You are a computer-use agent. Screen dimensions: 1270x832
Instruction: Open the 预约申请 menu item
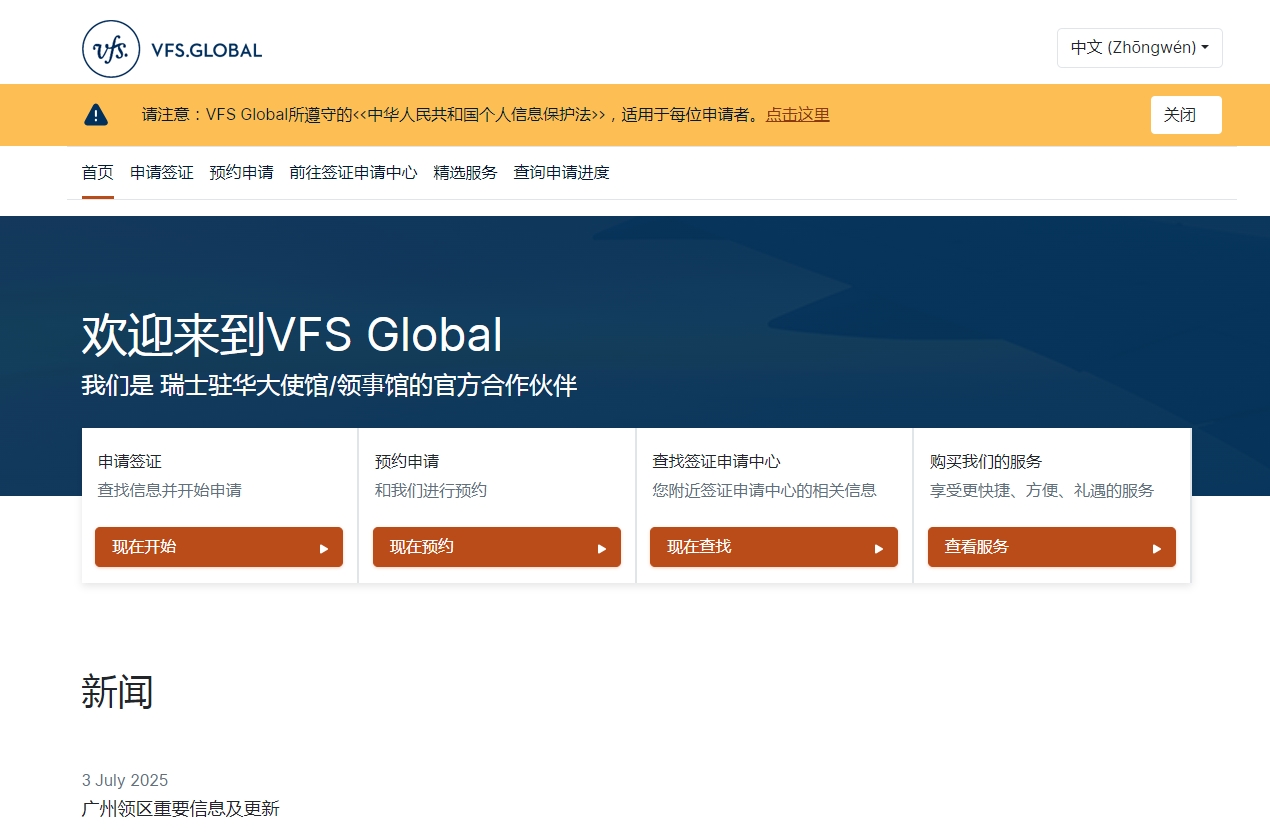241,172
